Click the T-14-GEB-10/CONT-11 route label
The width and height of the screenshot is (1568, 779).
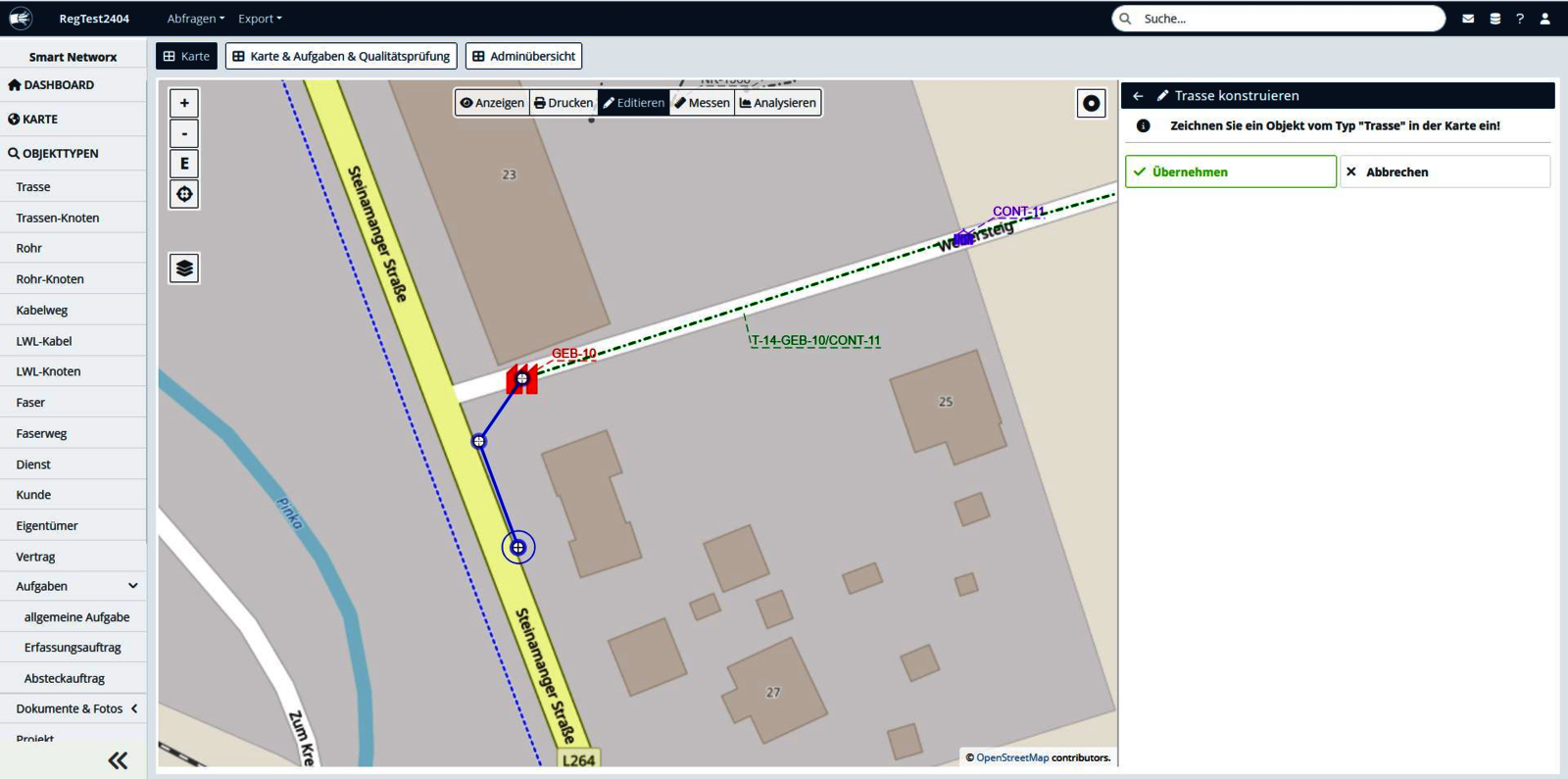[x=815, y=341]
